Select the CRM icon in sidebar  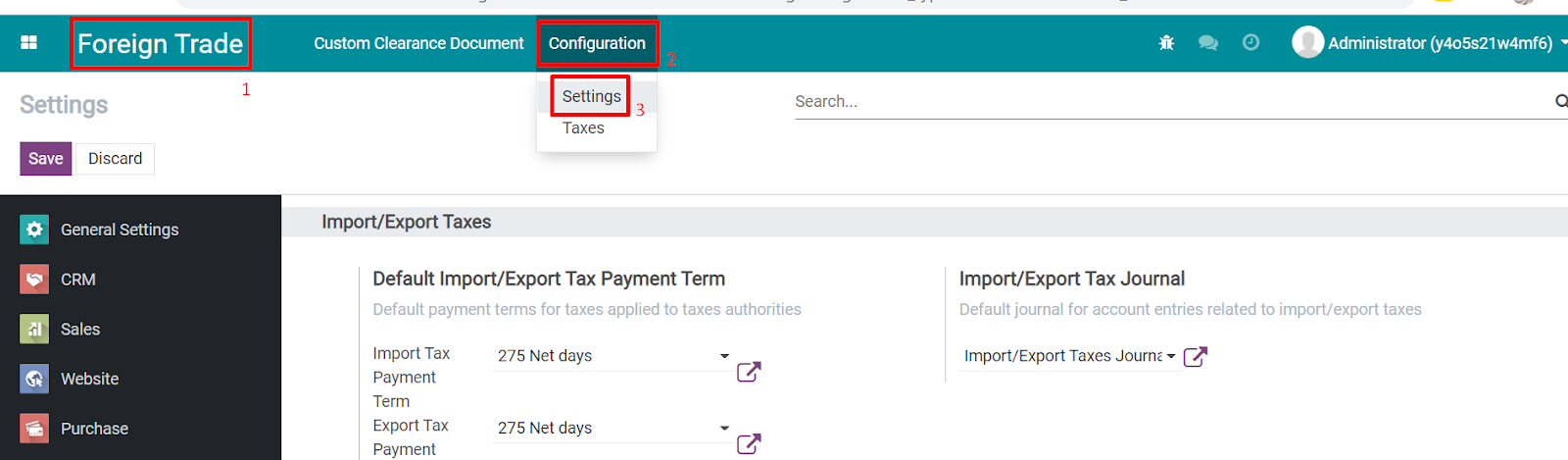point(34,280)
